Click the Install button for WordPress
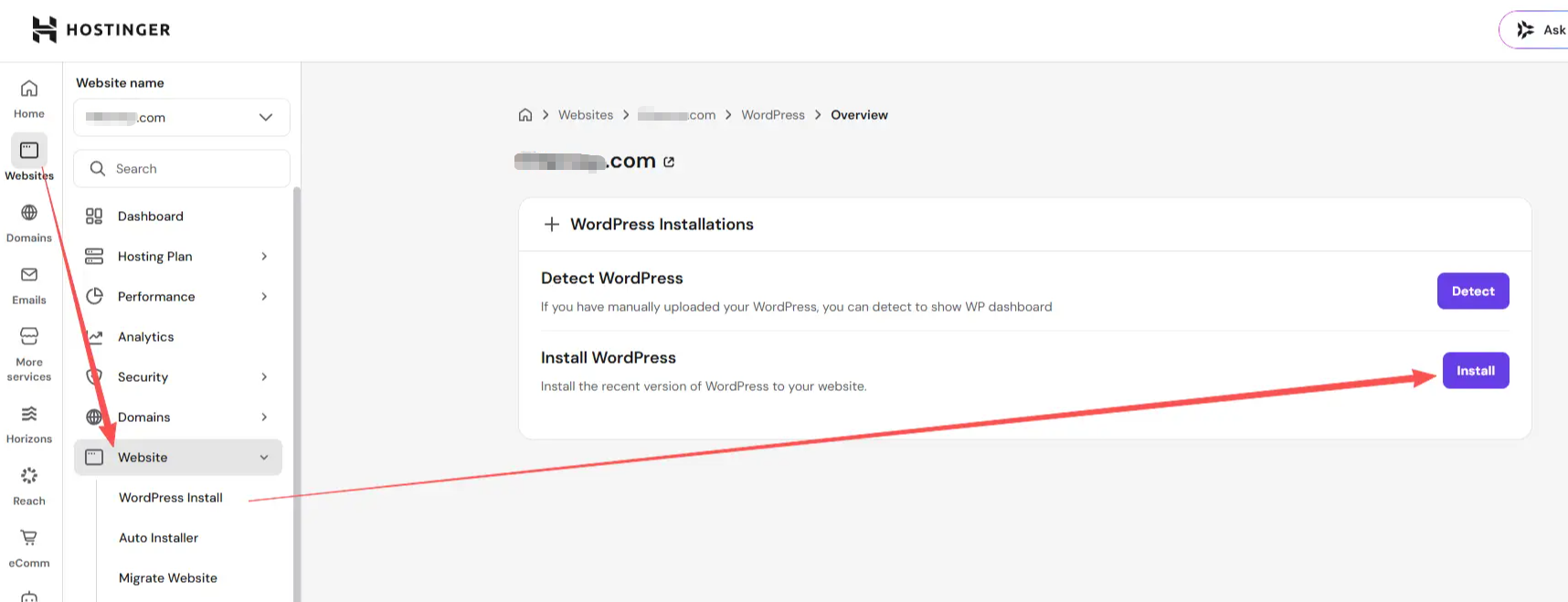This screenshot has height=602, width=1568. pyautogui.click(x=1476, y=371)
